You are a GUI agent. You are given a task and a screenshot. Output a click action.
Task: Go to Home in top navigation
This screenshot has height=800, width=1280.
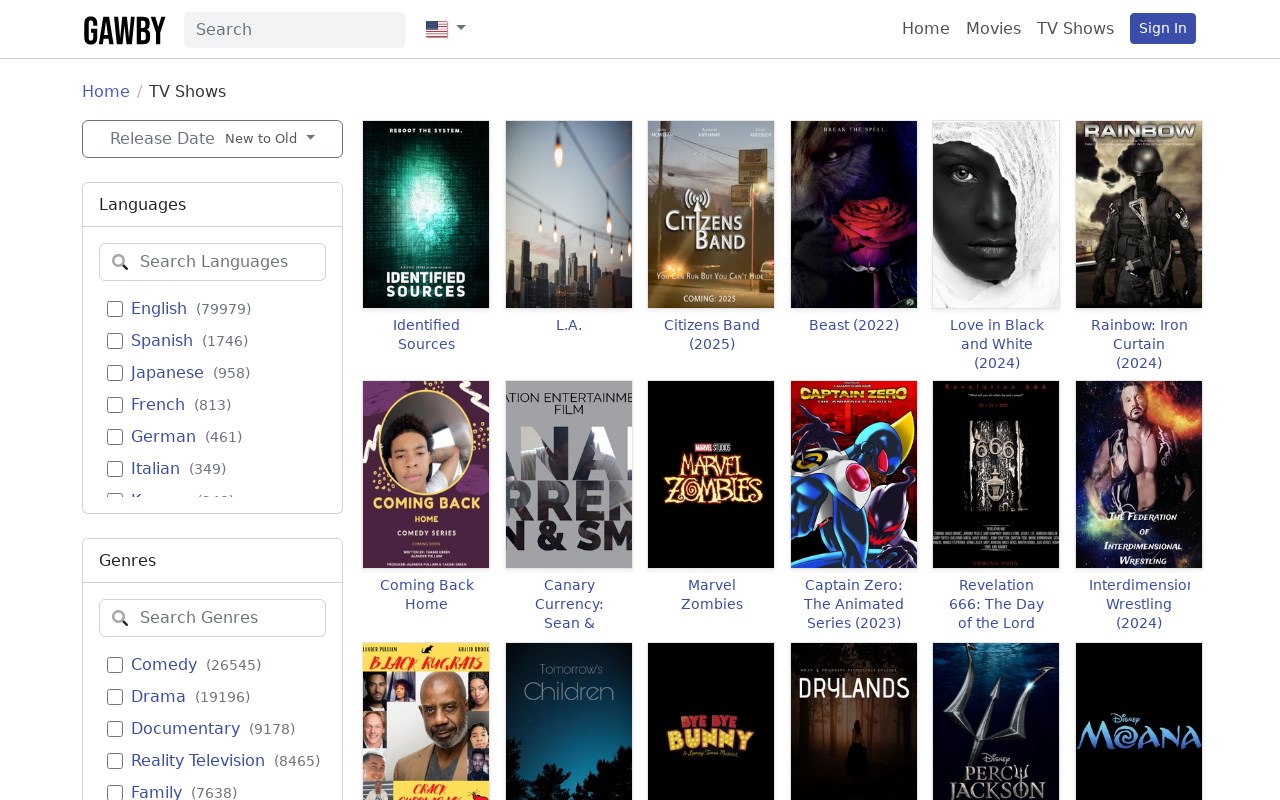coord(925,29)
